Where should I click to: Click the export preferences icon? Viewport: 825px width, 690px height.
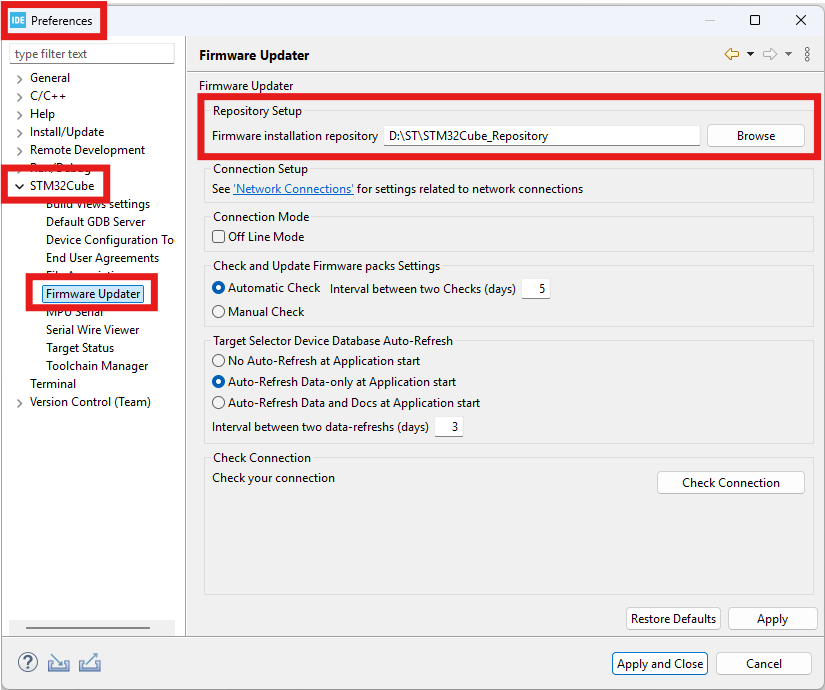90,662
